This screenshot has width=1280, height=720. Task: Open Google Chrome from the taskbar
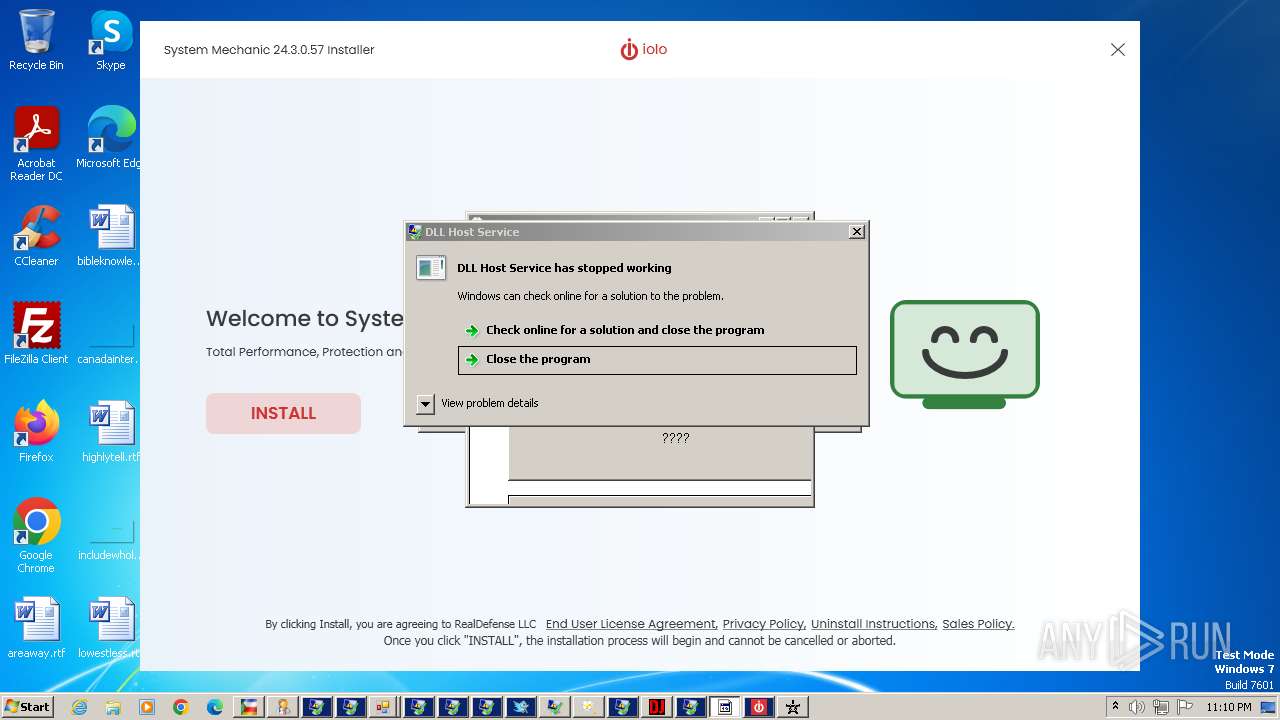[181, 707]
